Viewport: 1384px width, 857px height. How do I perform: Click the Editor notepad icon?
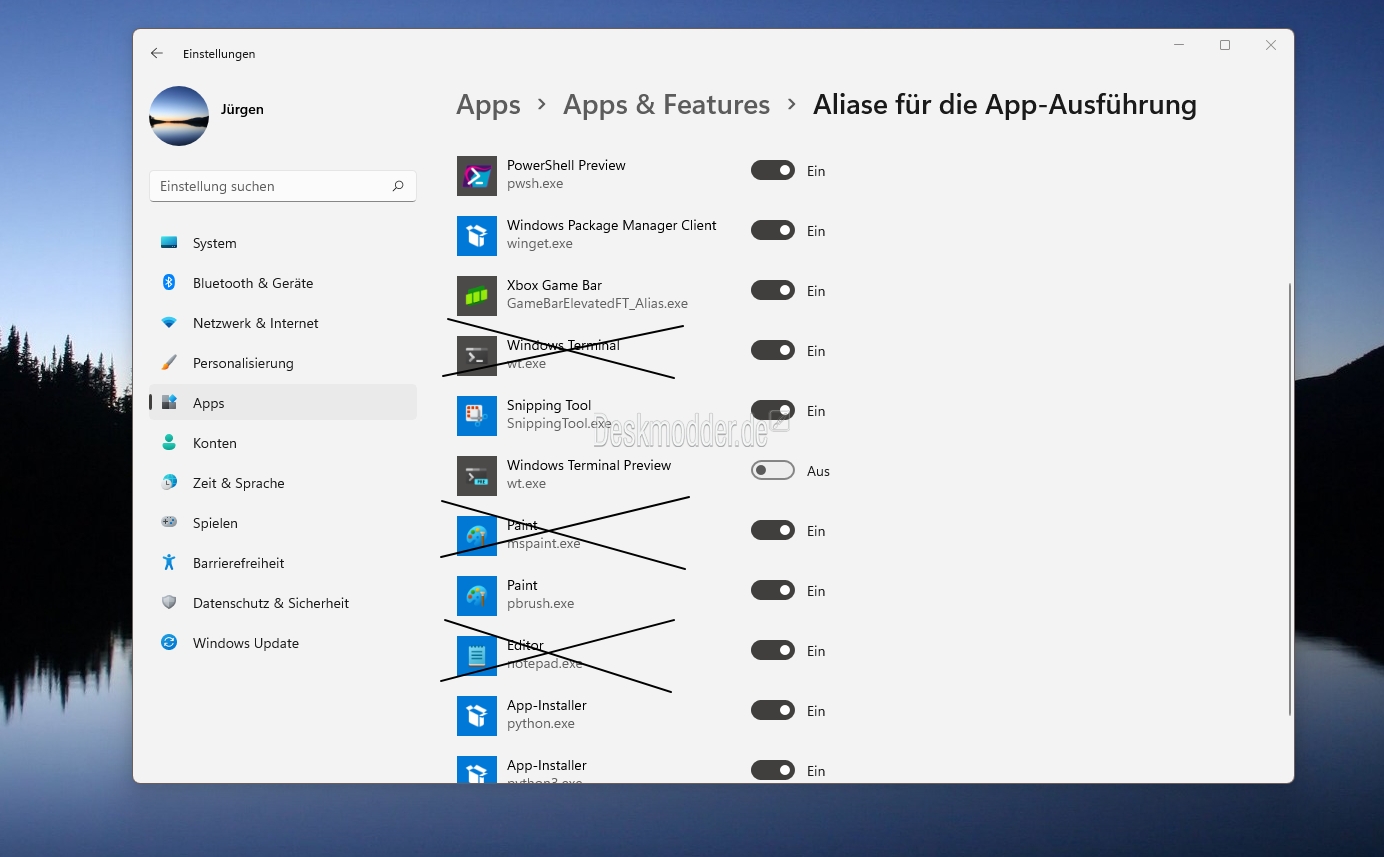click(477, 656)
